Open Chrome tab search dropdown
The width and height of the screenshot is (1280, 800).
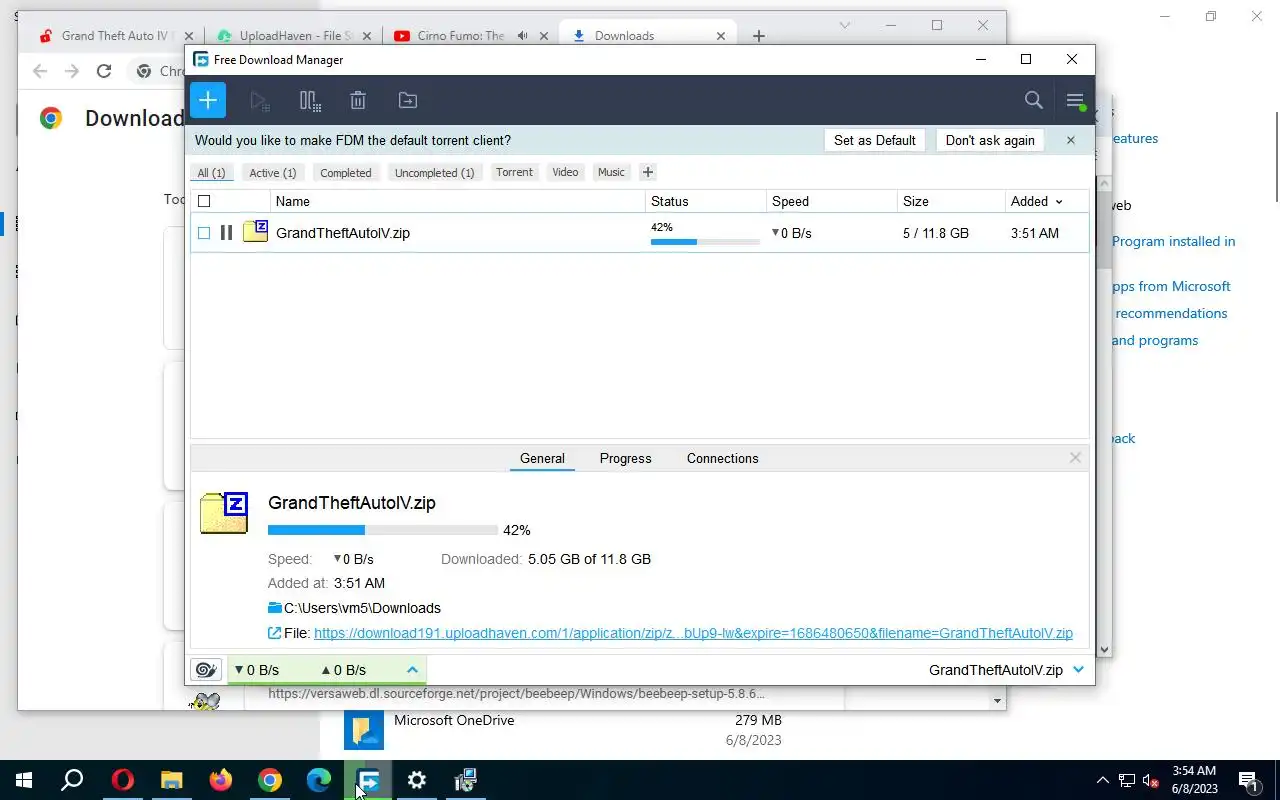[x=845, y=25]
